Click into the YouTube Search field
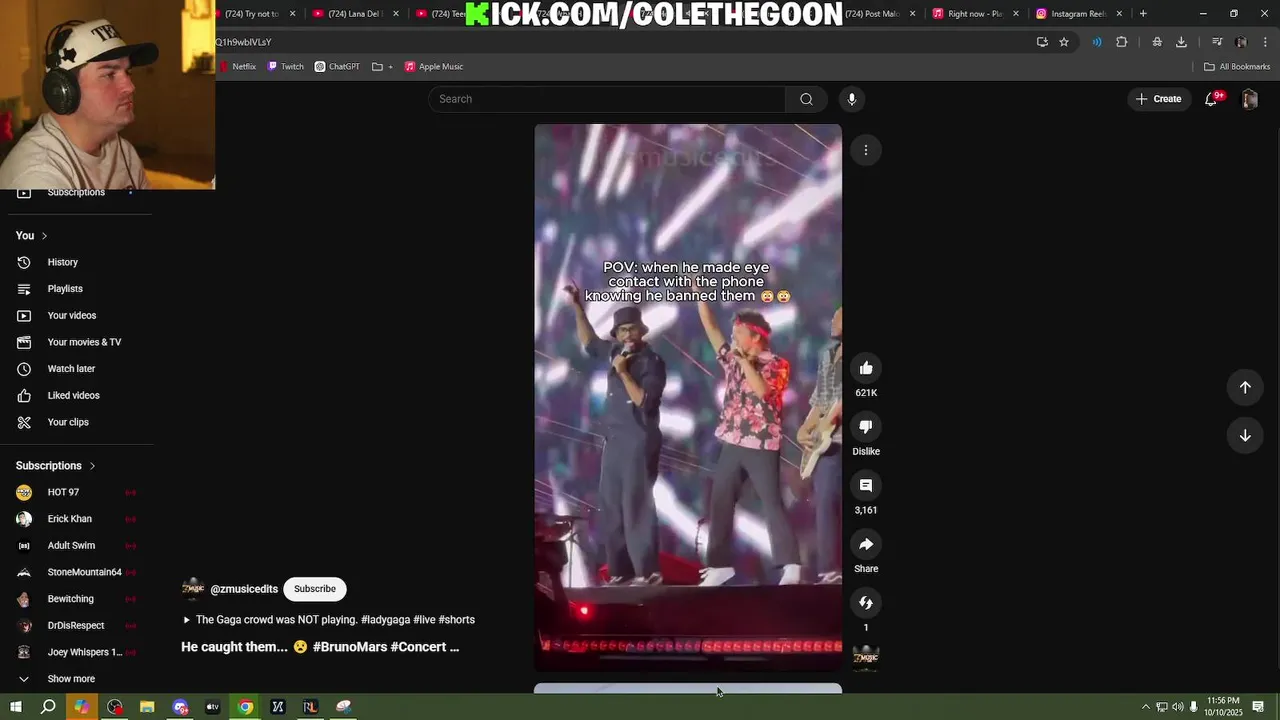 point(607,99)
